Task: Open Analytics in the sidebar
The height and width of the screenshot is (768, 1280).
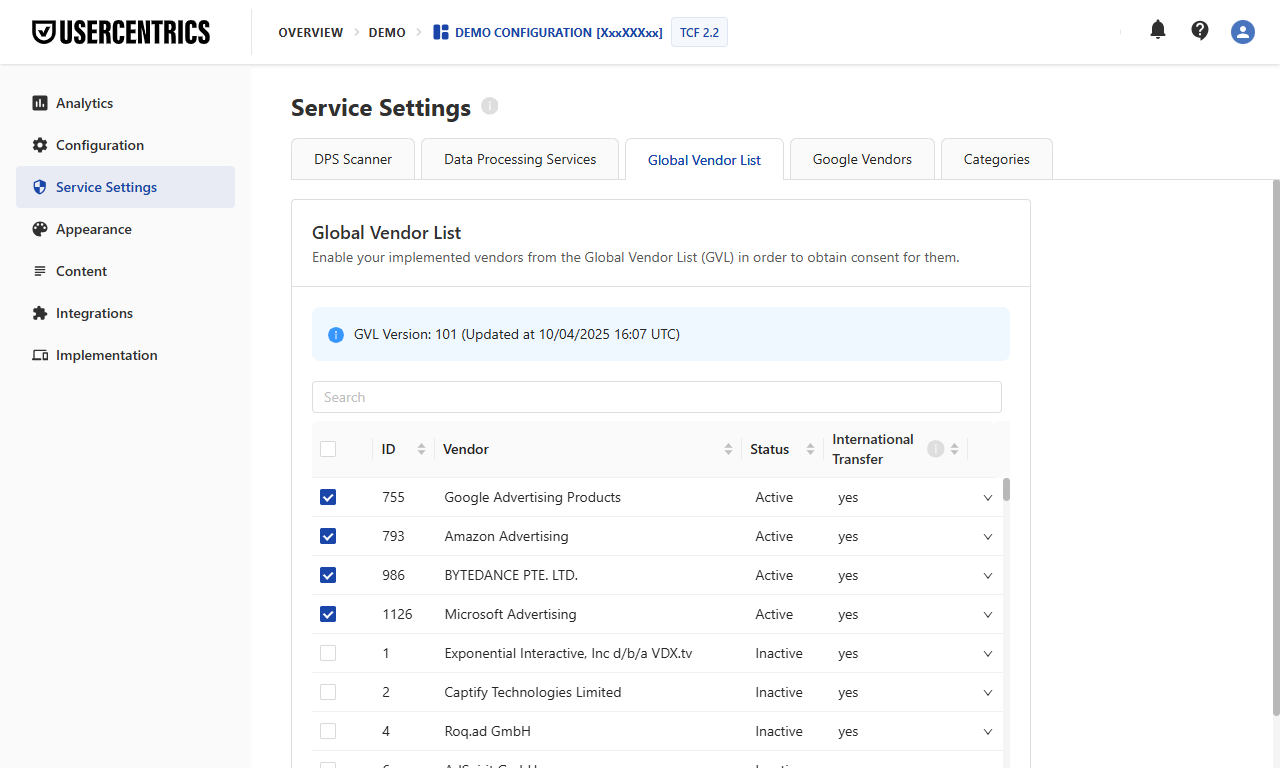Action: [x=125, y=103]
